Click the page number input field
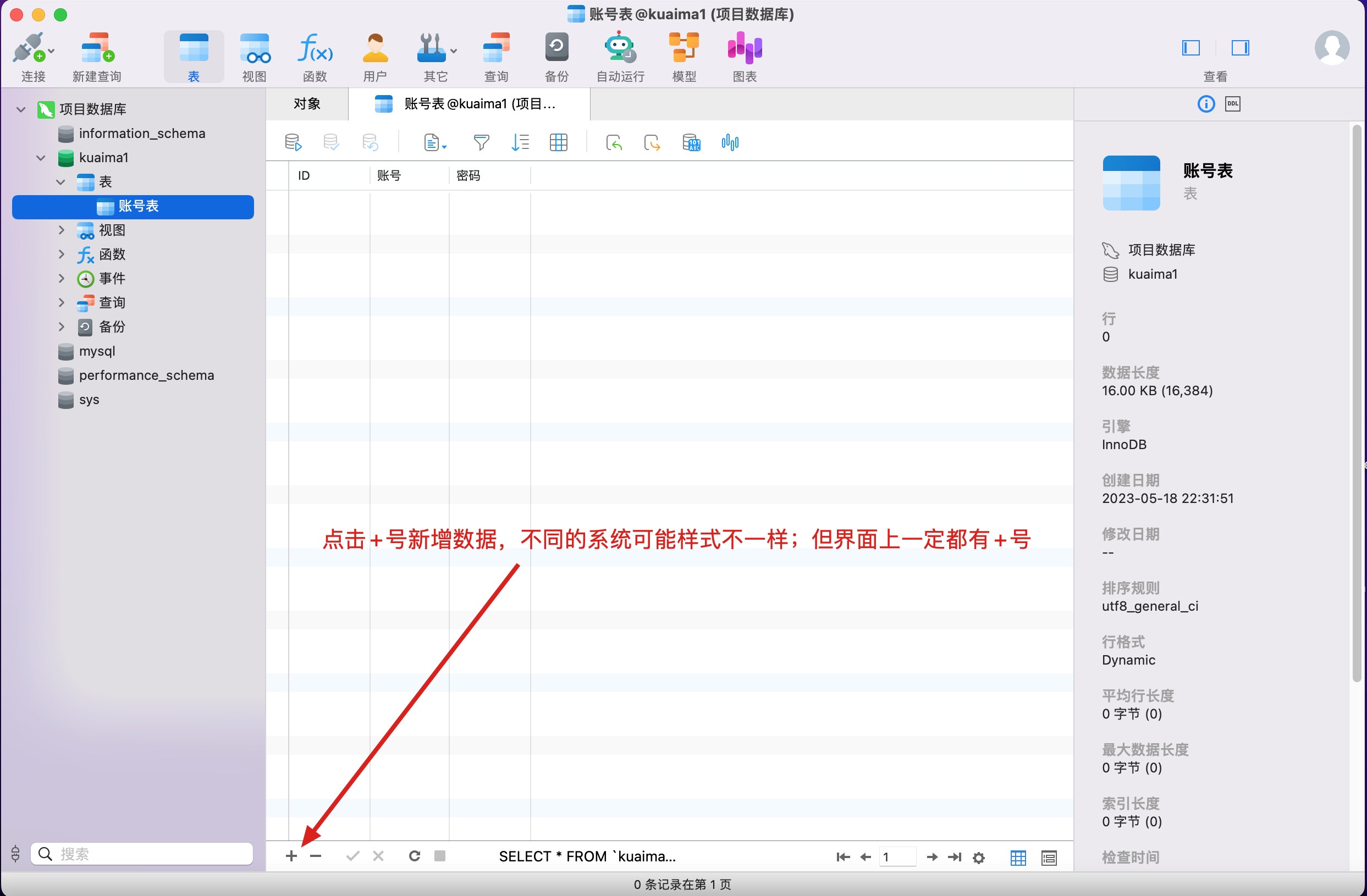Image resolution: width=1367 pixels, height=896 pixels. pos(898,857)
